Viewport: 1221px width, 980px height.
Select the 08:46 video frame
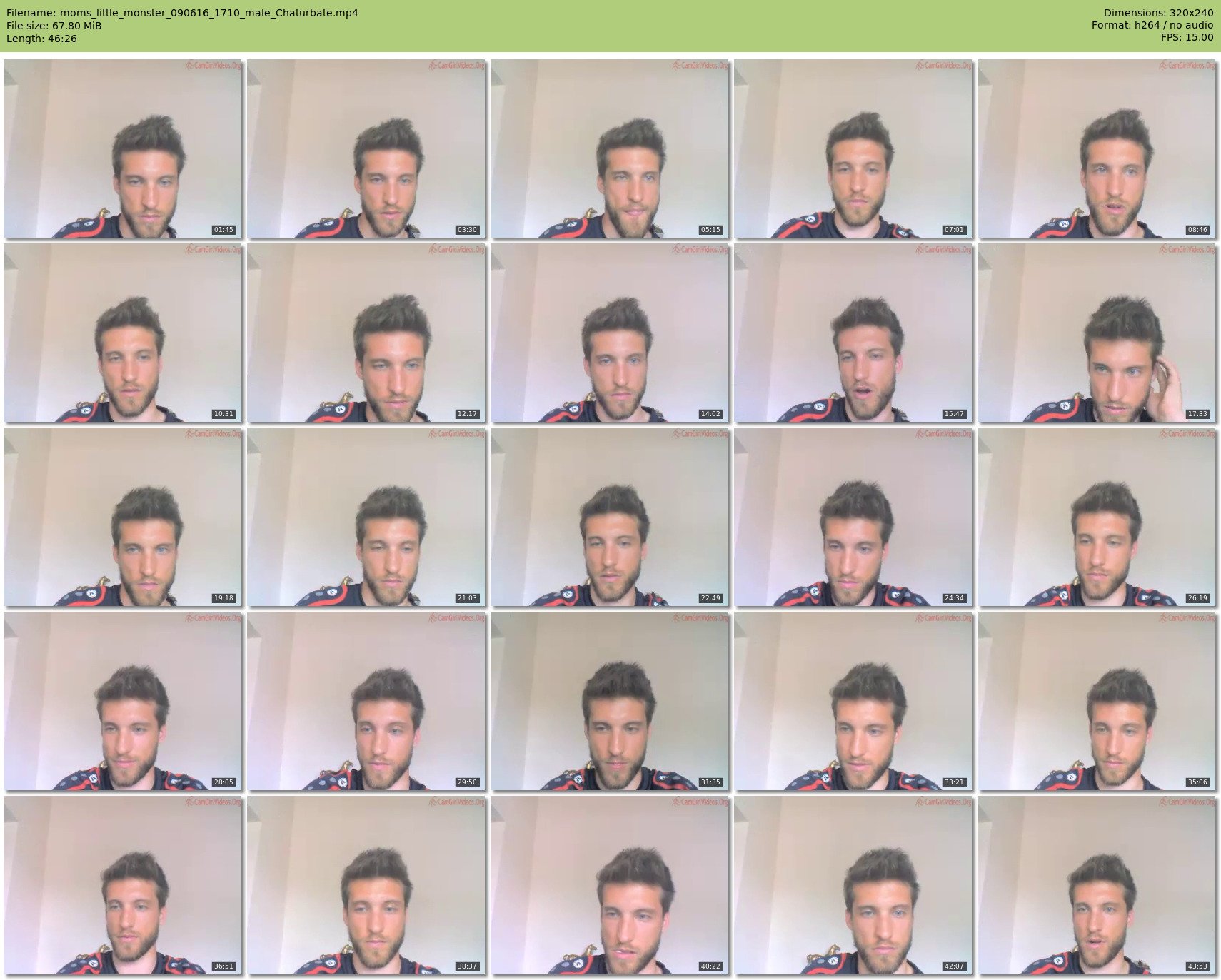(1097, 148)
